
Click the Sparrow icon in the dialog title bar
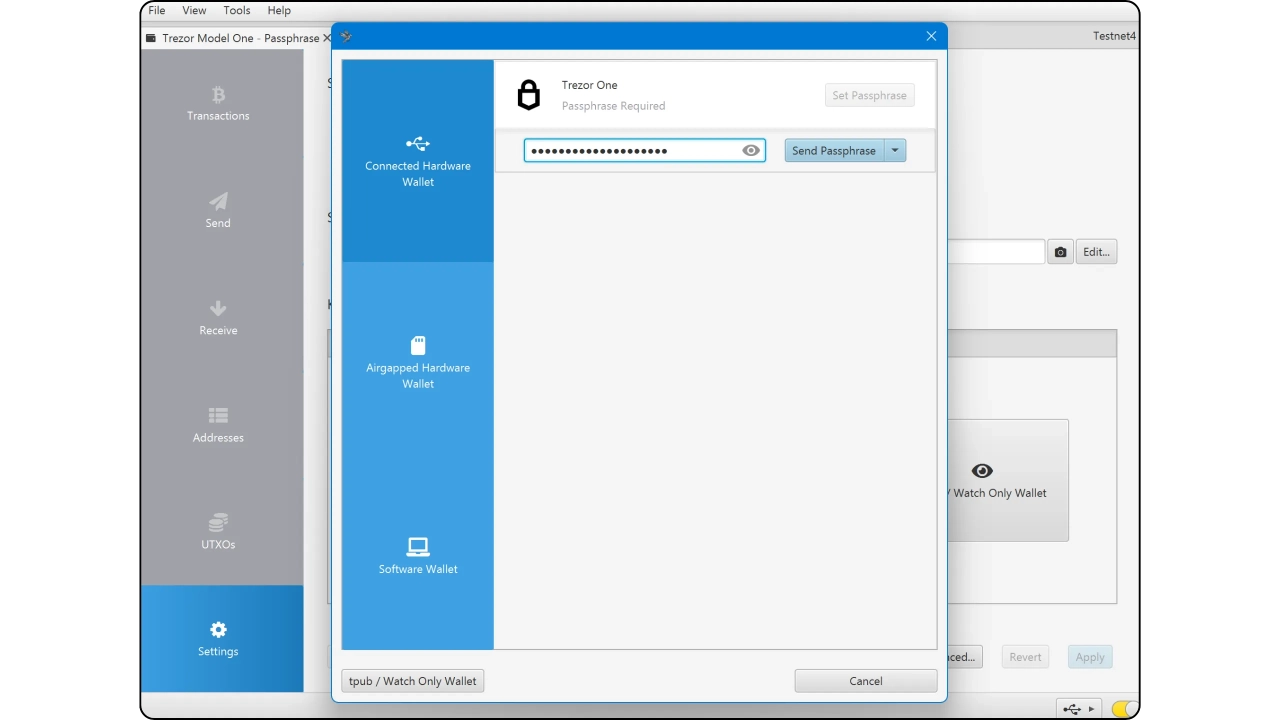coord(347,36)
